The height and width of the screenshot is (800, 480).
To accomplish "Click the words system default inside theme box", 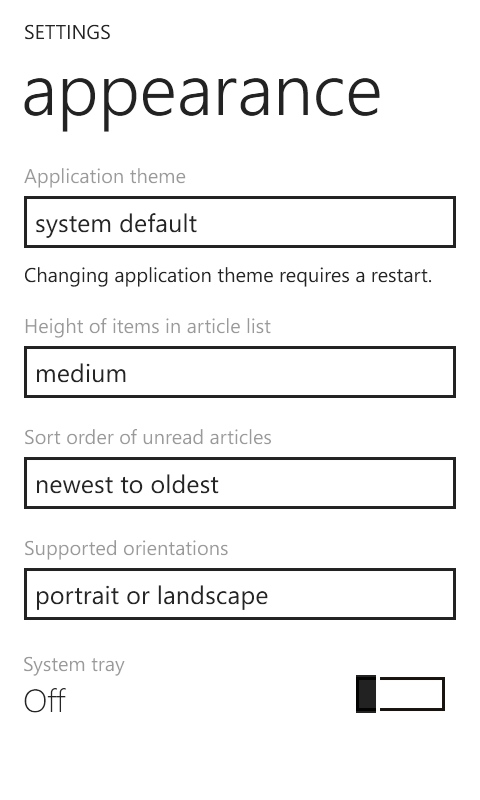I will pyautogui.click(x=116, y=224).
